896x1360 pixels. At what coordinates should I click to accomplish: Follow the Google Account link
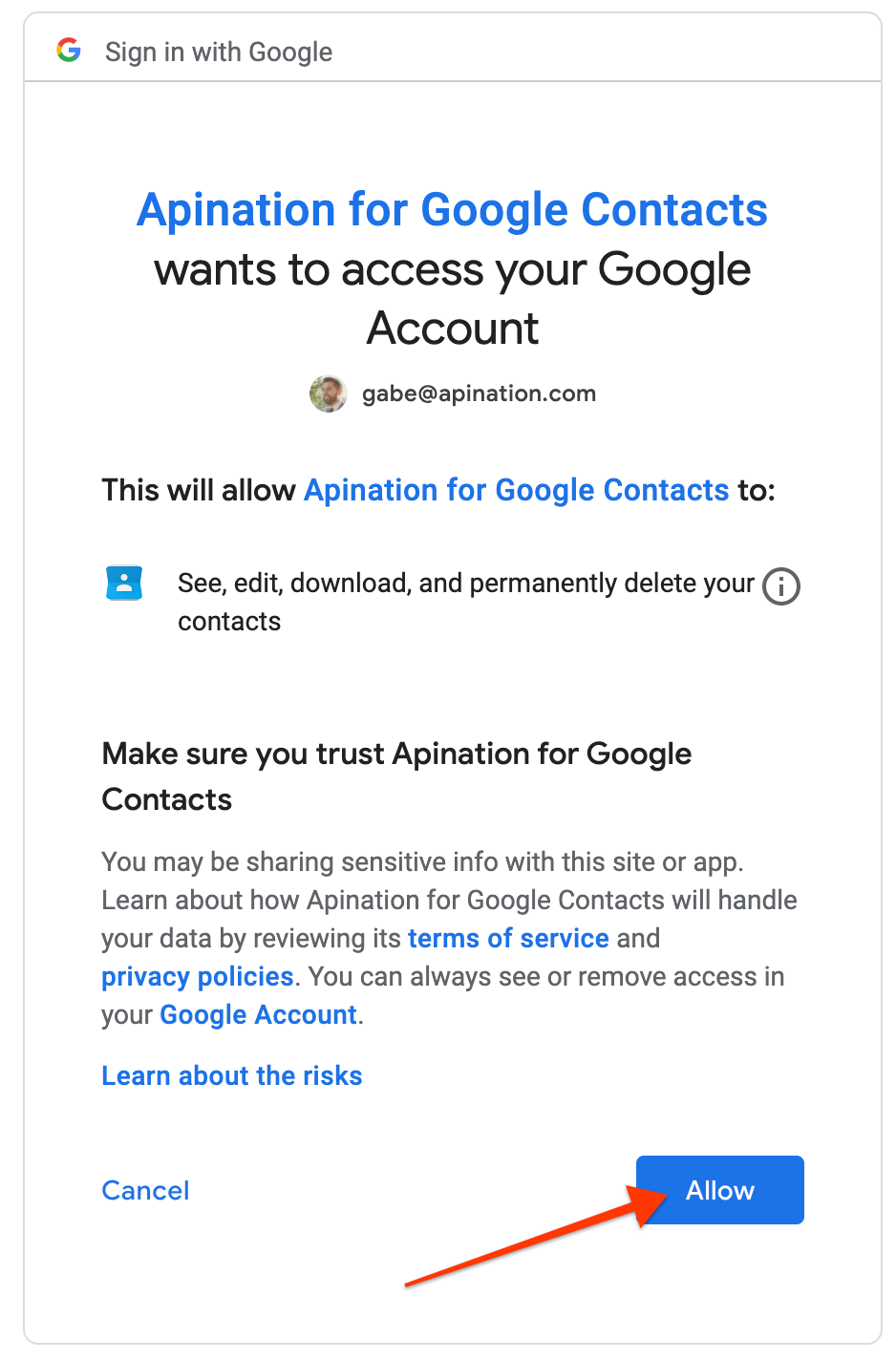[258, 1014]
